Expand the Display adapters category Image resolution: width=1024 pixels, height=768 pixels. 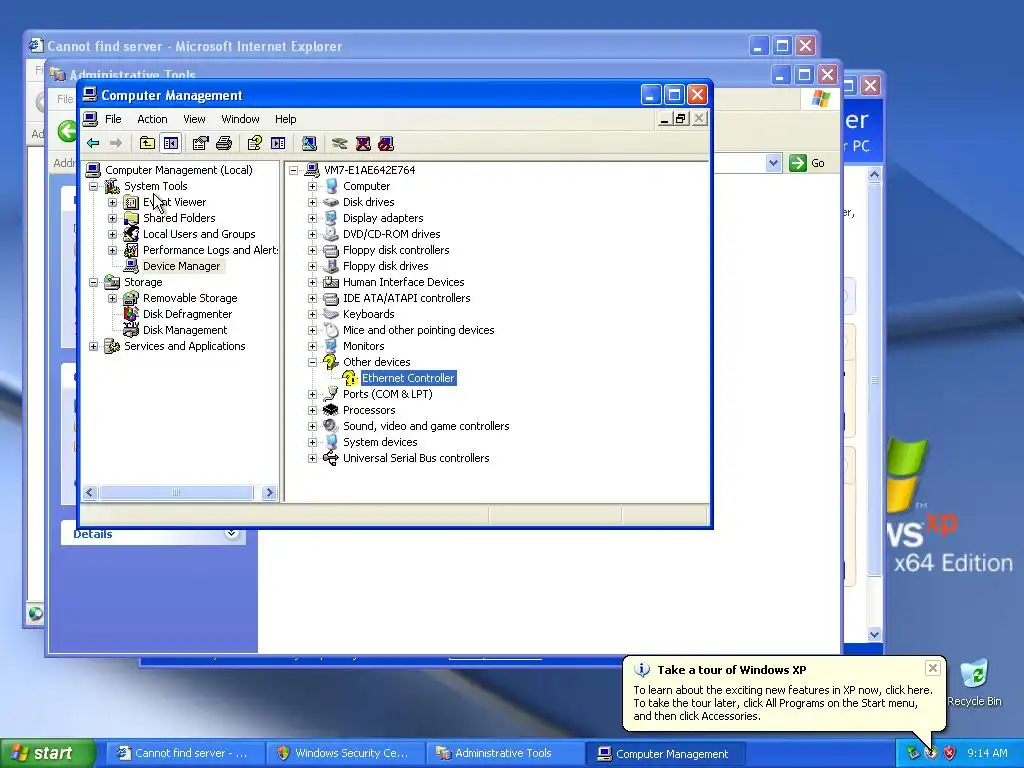point(312,218)
